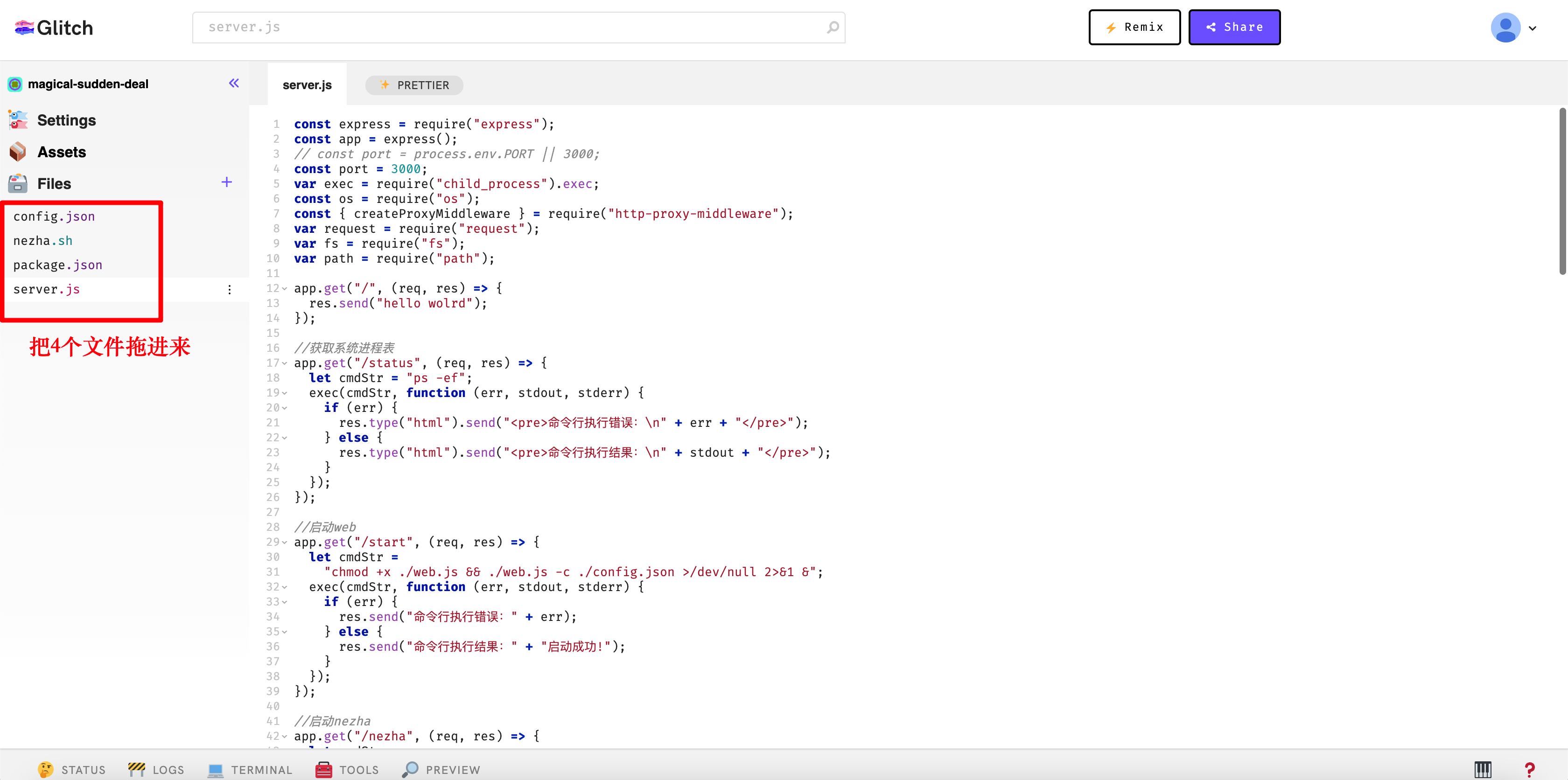
Task: Click the port value 3000
Action: [406, 169]
